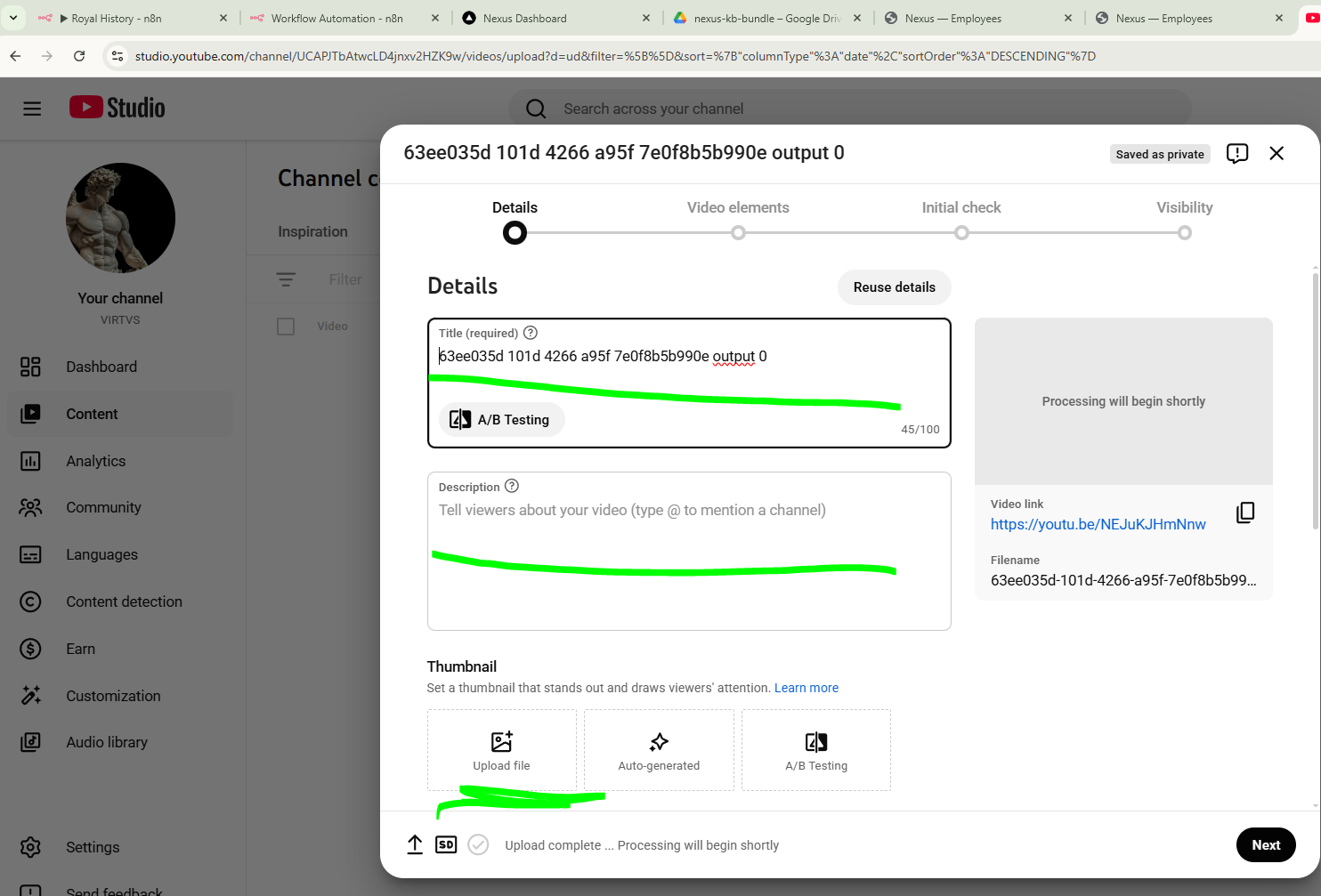Switch to Nexus Dashboard browser tab

pyautogui.click(x=555, y=18)
